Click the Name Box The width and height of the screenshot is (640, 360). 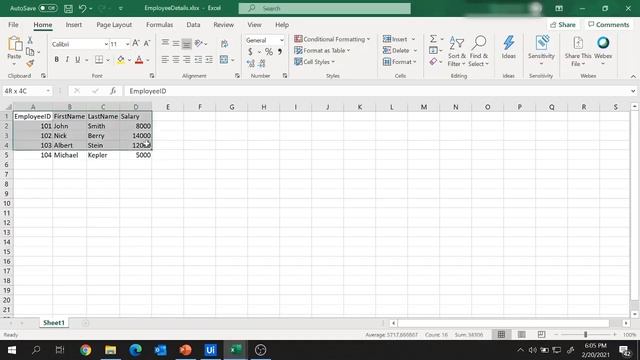click(x=27, y=91)
